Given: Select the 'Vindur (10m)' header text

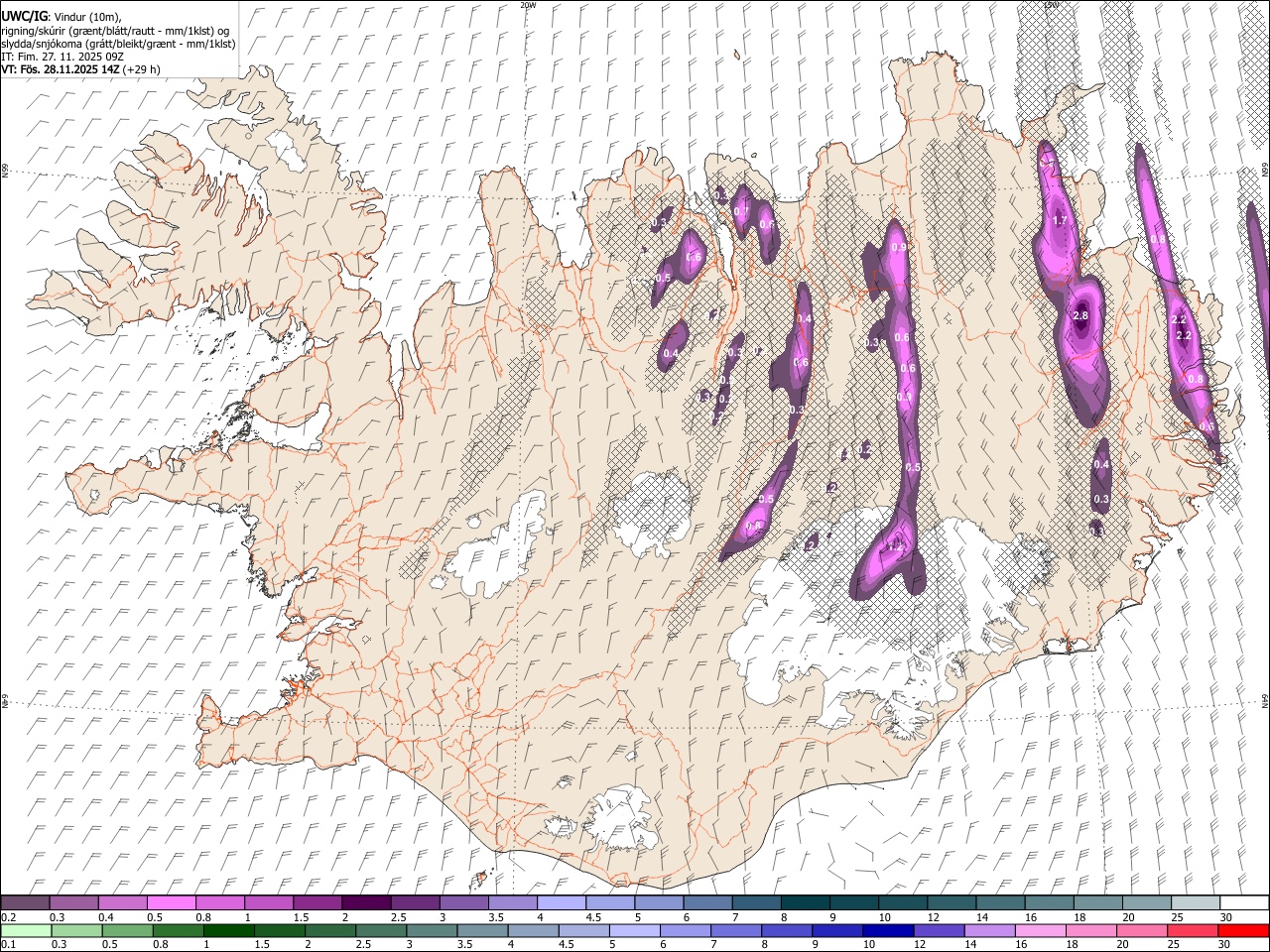Looking at the screenshot, I should (x=87, y=17).
